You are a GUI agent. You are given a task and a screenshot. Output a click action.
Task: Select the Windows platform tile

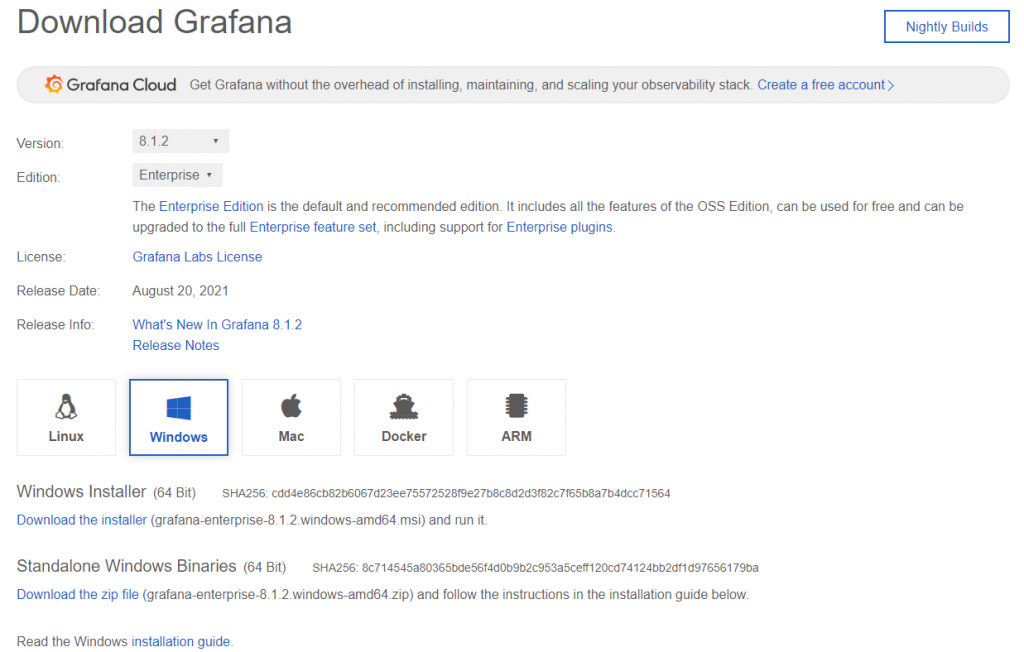pos(179,417)
